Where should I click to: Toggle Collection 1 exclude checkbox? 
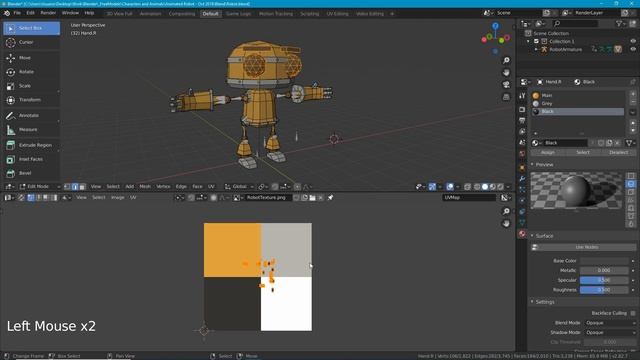(536, 41)
